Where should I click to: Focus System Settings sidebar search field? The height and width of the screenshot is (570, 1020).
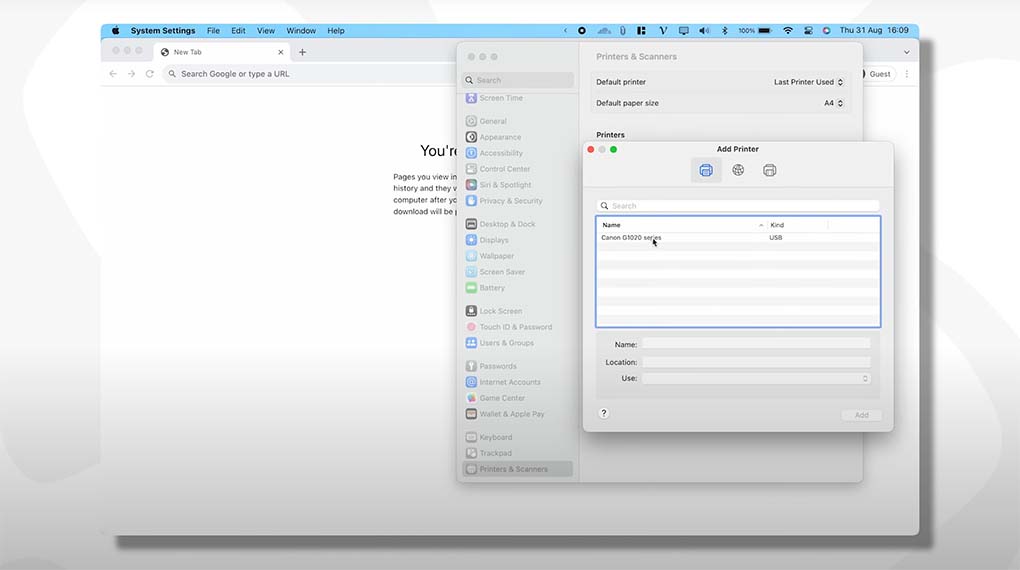(x=518, y=80)
